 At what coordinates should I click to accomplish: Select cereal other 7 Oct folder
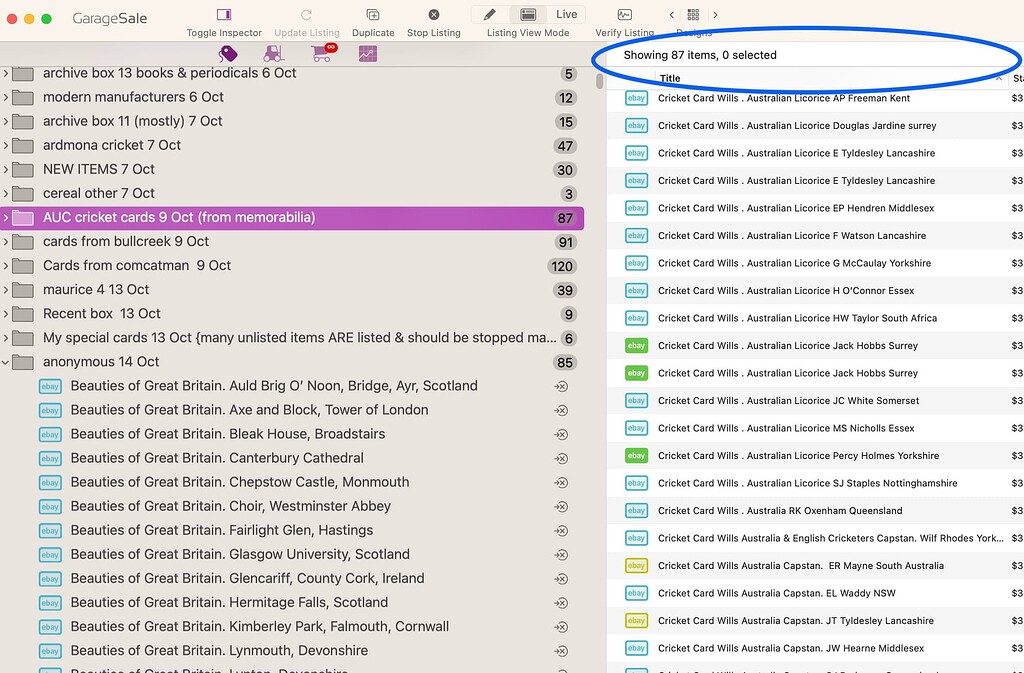click(x=292, y=193)
